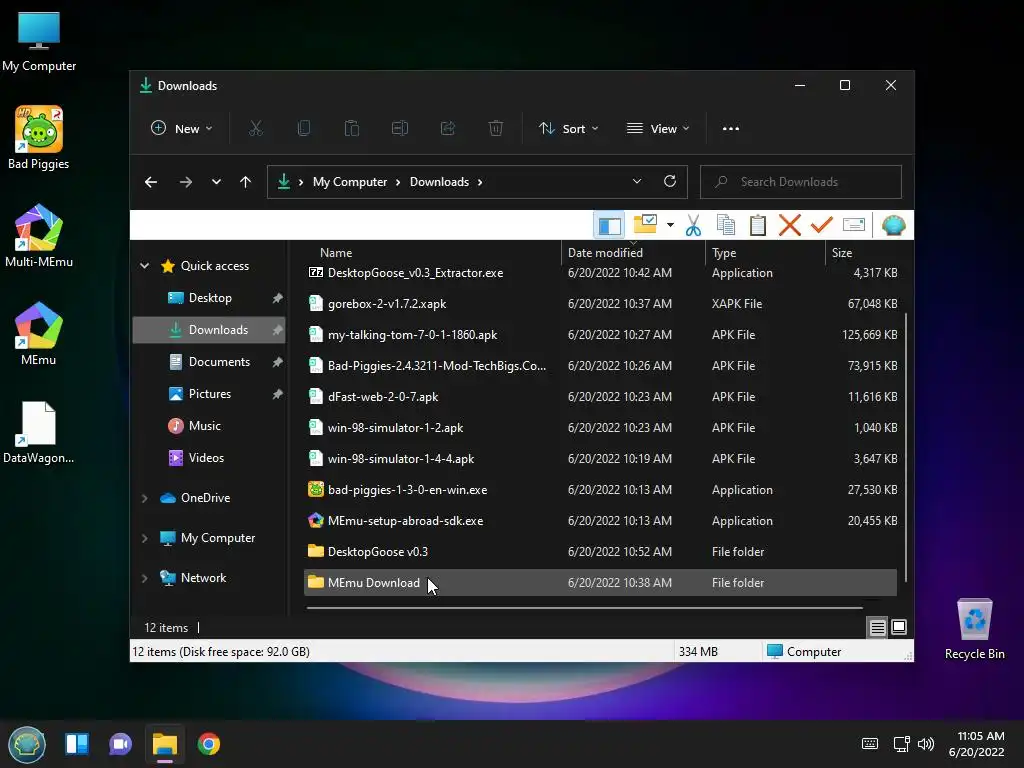Expand the Network tree node
This screenshot has width=1024, height=768.
(144, 578)
